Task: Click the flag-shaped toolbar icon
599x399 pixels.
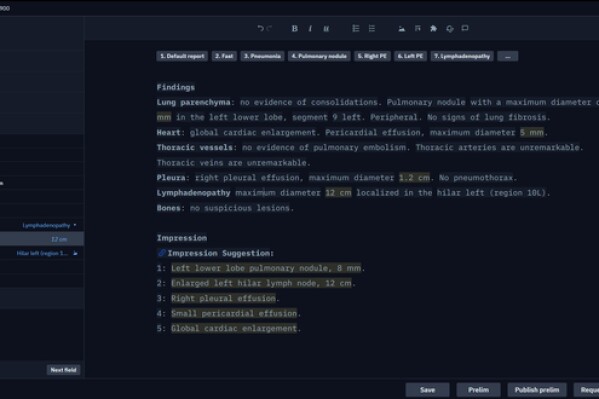Action: pos(418,28)
